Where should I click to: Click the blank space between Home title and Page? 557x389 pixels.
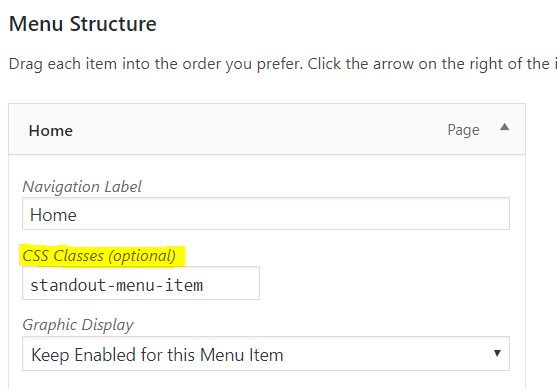(259, 130)
